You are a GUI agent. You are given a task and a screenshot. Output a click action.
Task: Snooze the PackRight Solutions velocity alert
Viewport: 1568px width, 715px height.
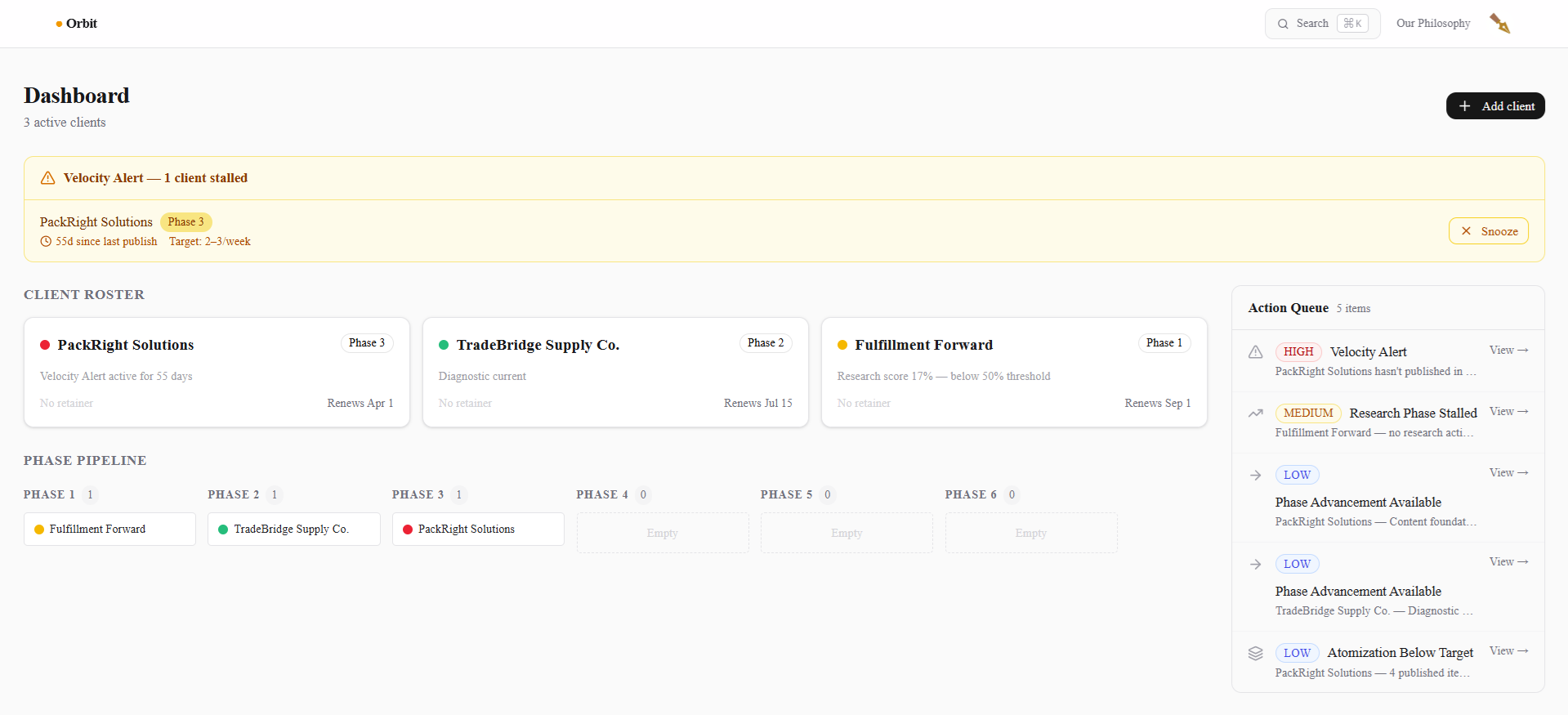point(1488,231)
